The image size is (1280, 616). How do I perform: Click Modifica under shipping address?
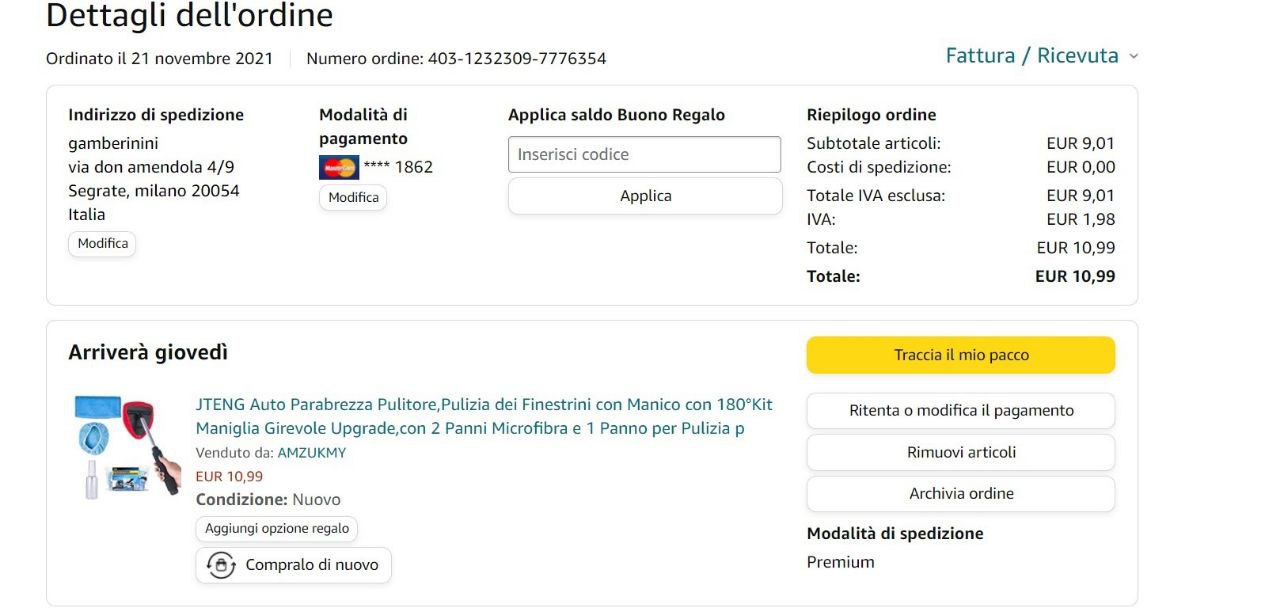point(103,243)
